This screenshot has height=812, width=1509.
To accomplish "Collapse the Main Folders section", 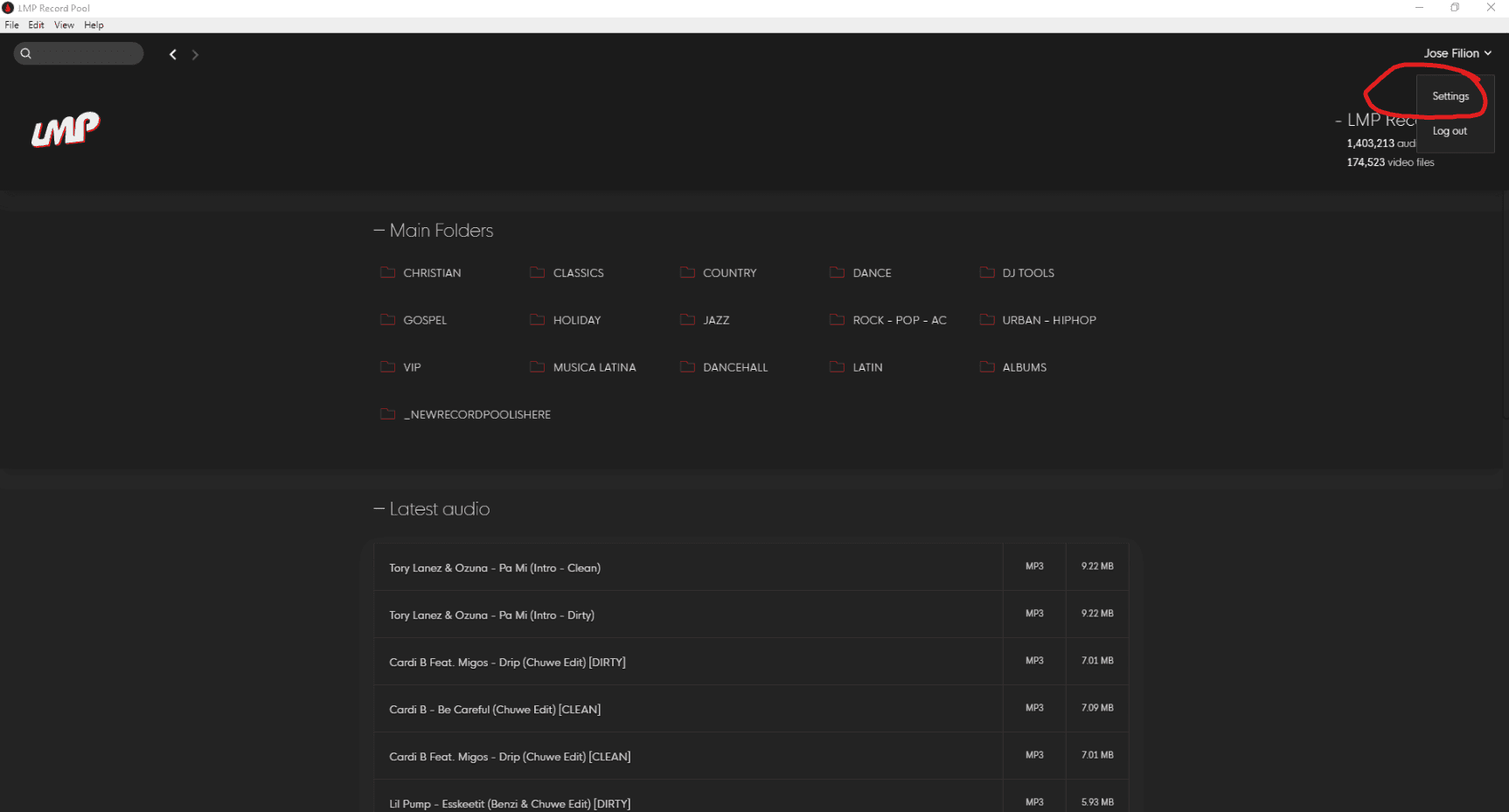I will [379, 231].
